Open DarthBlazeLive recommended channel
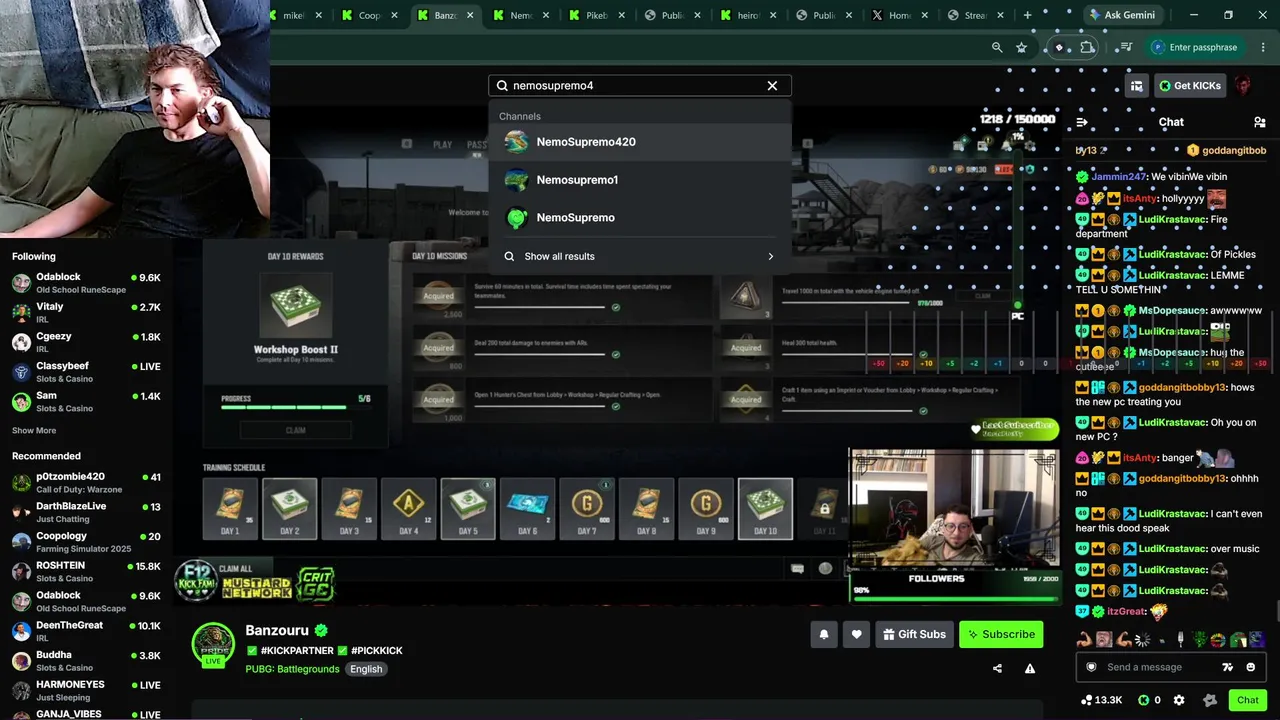 point(86,512)
